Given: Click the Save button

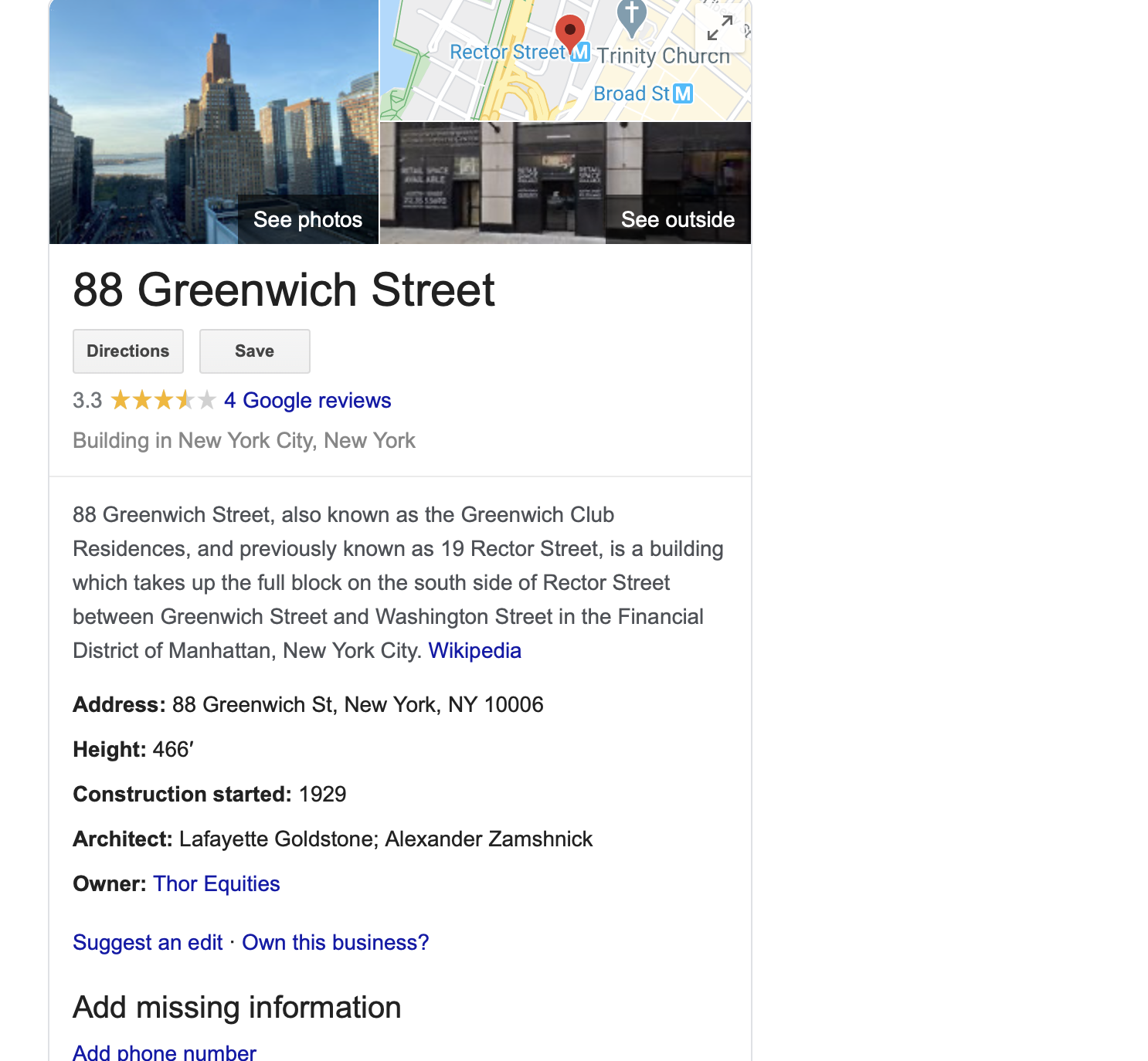Looking at the screenshot, I should click(255, 351).
